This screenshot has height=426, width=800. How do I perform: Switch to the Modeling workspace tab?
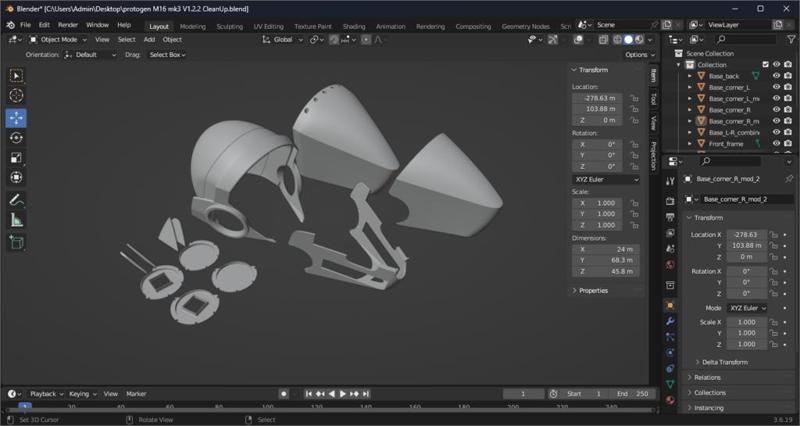coord(193,27)
